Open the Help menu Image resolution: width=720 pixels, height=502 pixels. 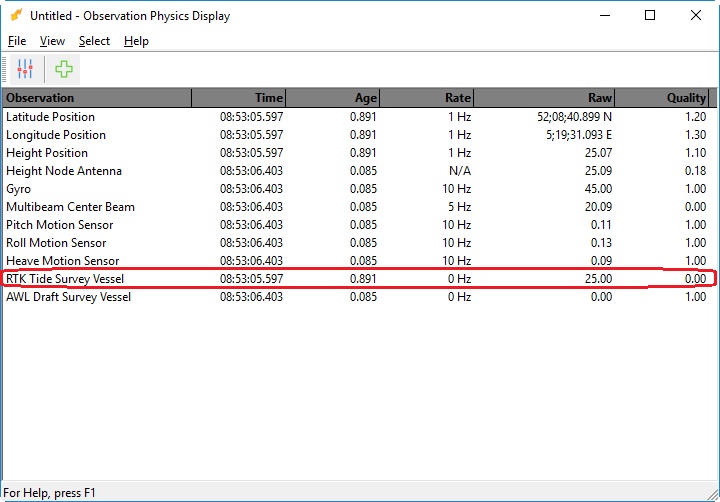136,41
